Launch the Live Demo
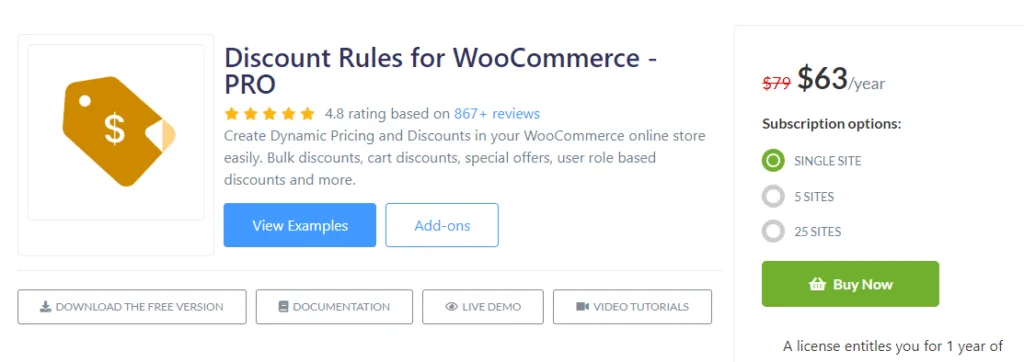The width and height of the screenshot is (1024, 362). pos(483,306)
